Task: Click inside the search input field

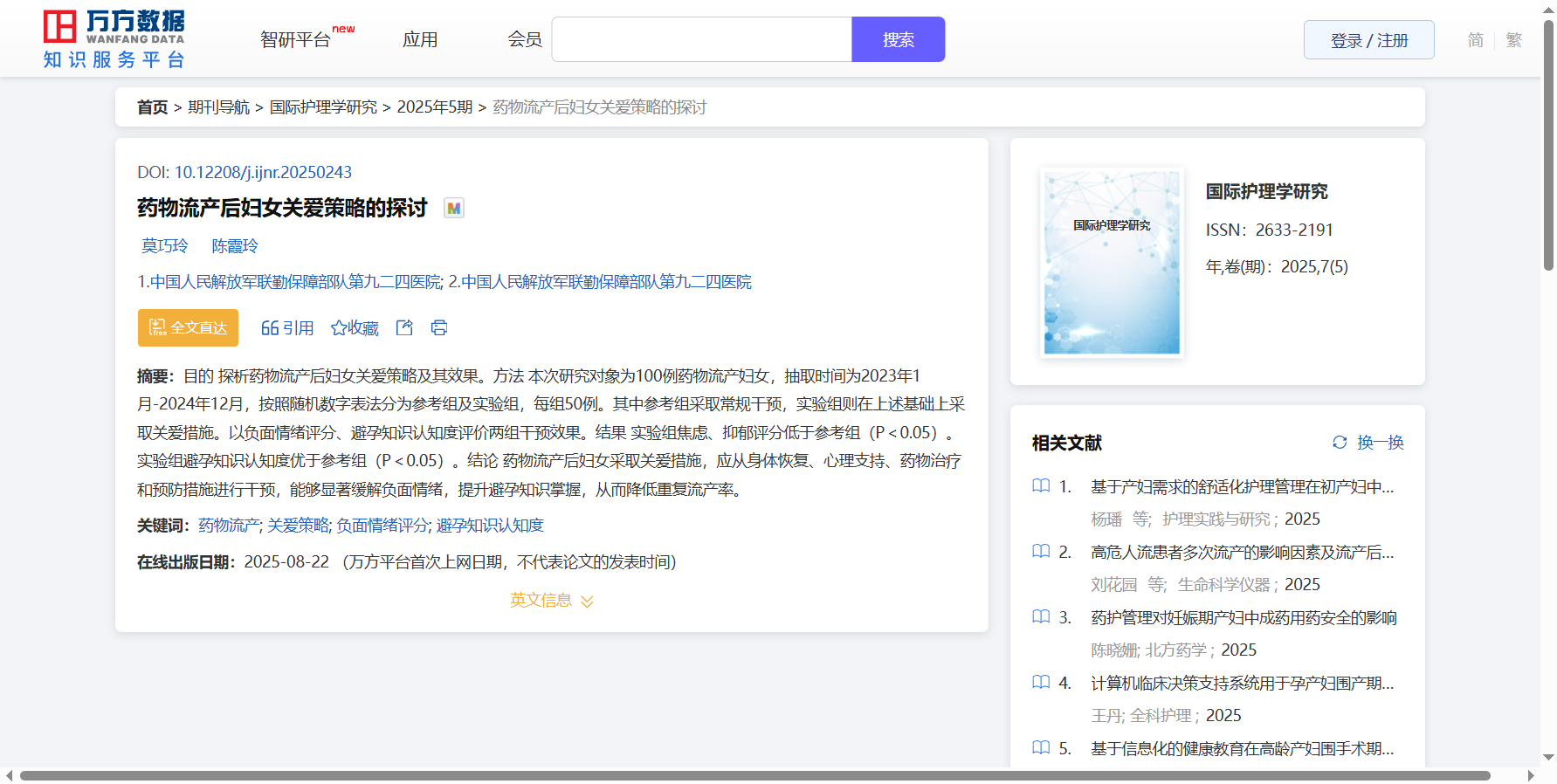Action: pyautogui.click(x=701, y=40)
